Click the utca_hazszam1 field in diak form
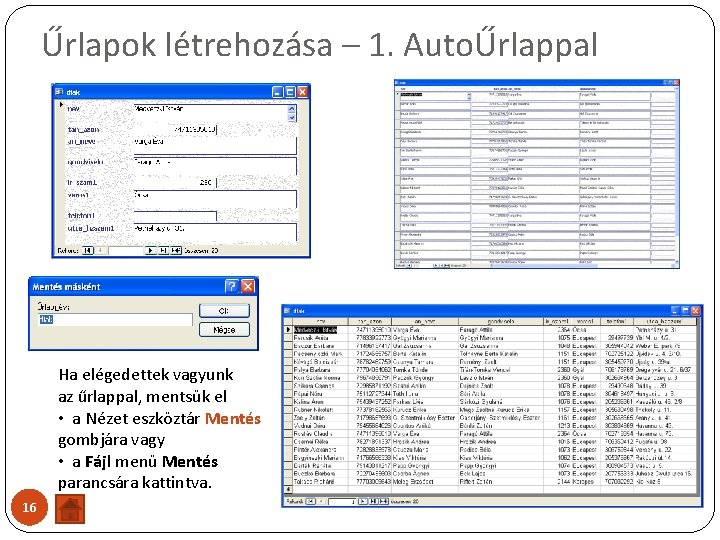This screenshot has height=540, width=720. (x=215, y=232)
